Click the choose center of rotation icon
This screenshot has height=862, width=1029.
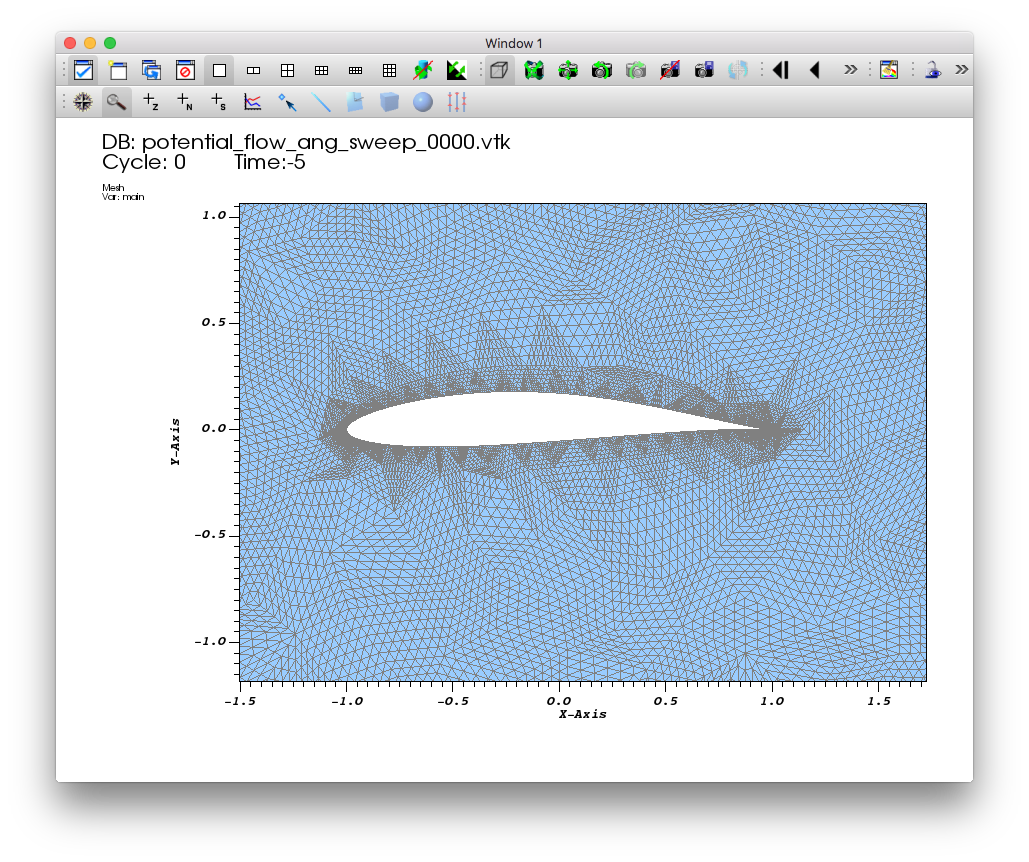coord(738,70)
